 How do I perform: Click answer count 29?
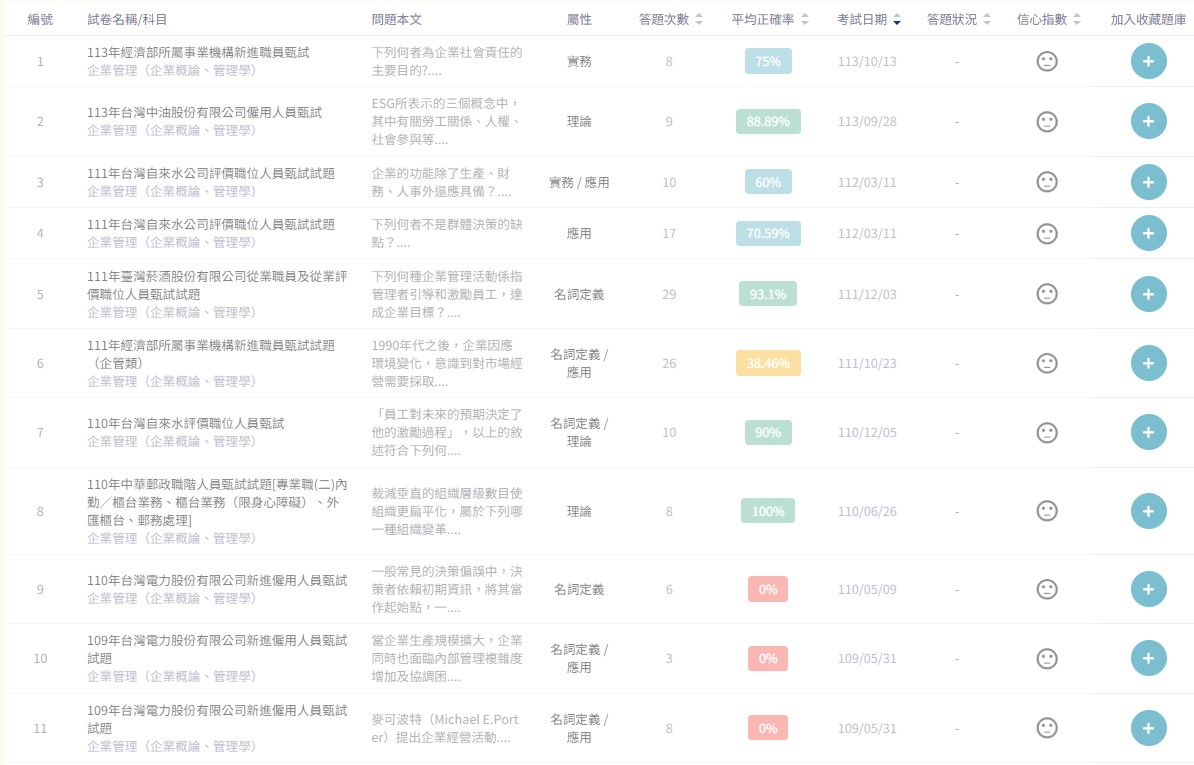tap(669, 295)
